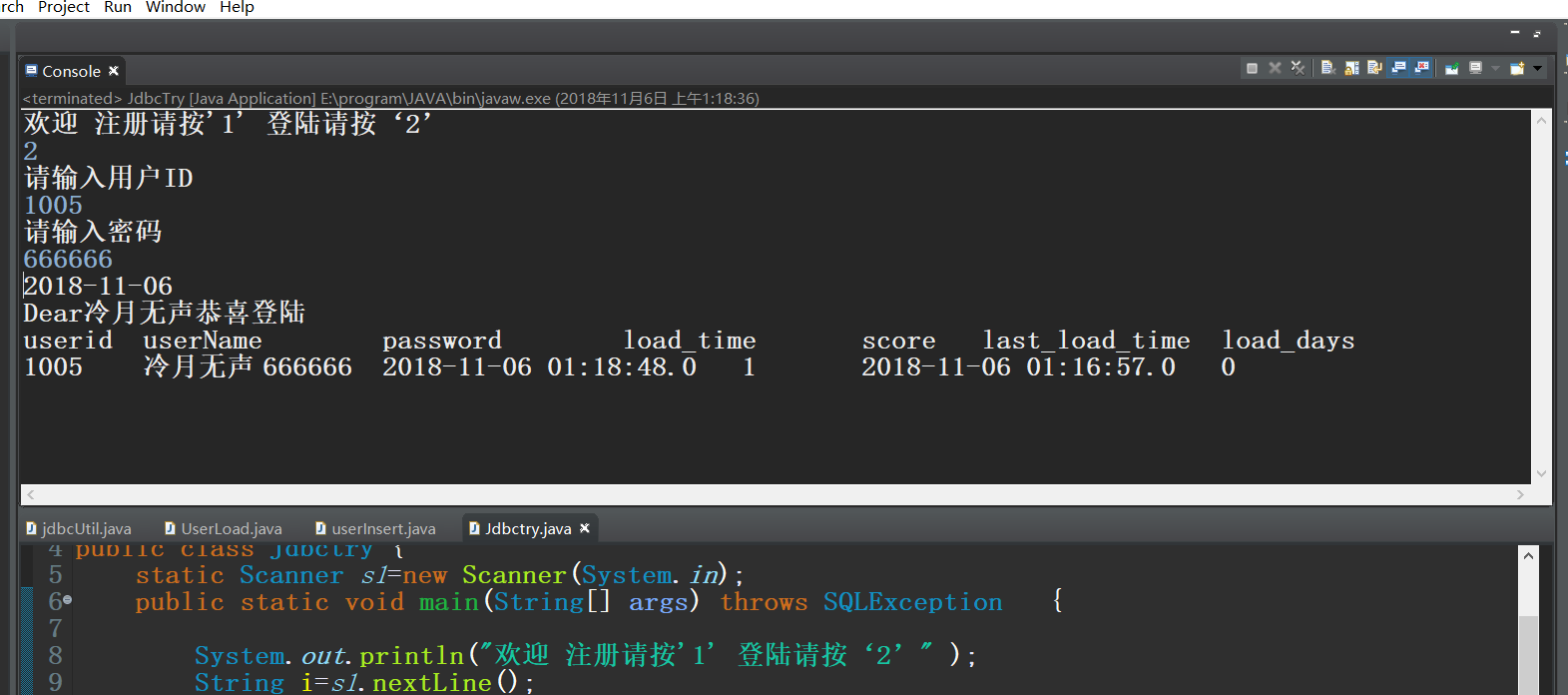Click the Java file icon on userInsert.java tab
The height and width of the screenshot is (695, 1568).
tap(321, 528)
